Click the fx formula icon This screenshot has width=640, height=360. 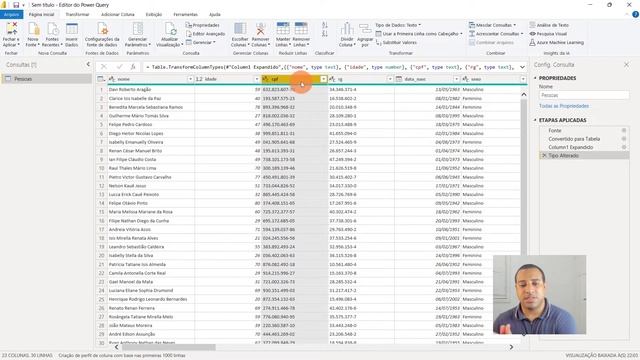coord(133,67)
